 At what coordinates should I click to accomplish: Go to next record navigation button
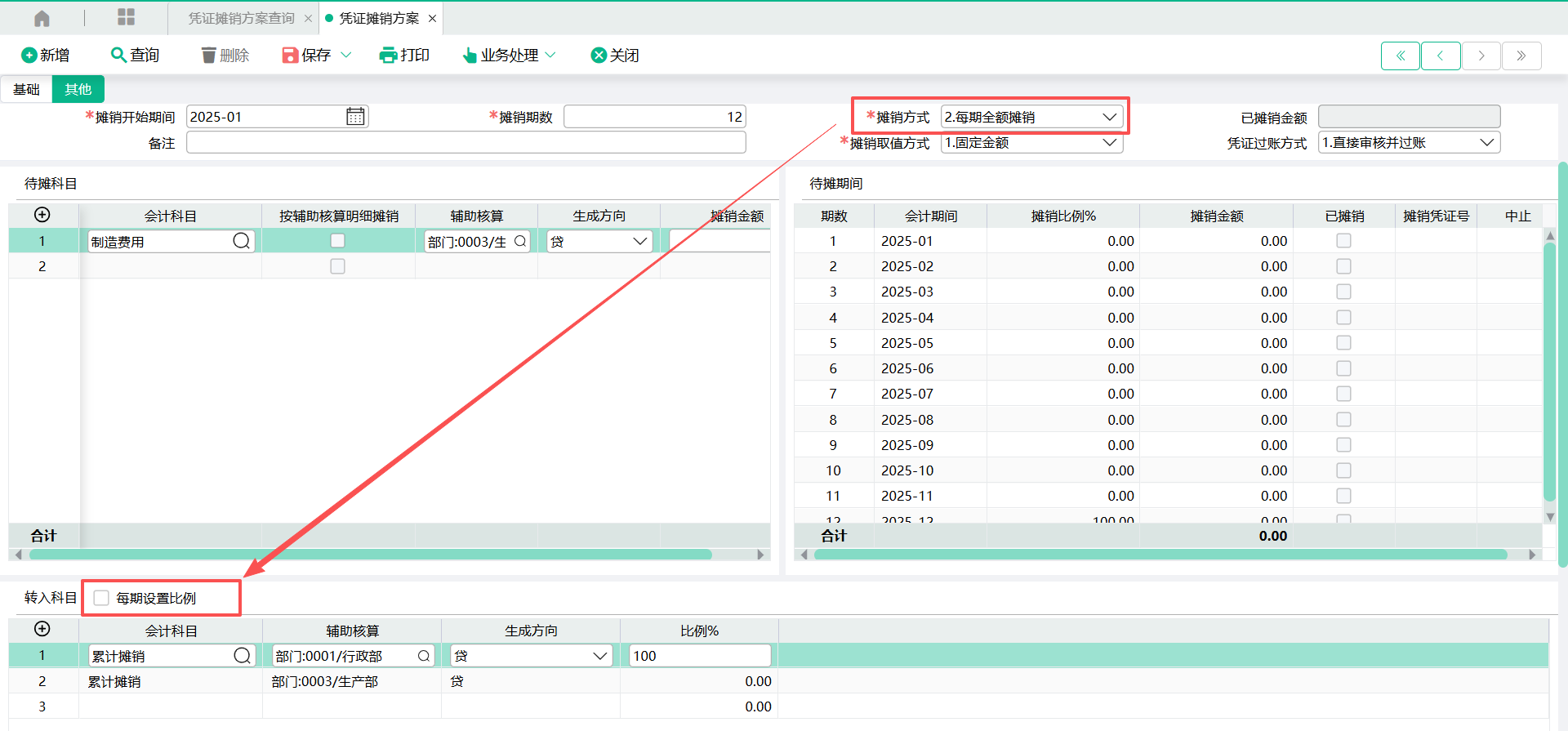click(1481, 56)
